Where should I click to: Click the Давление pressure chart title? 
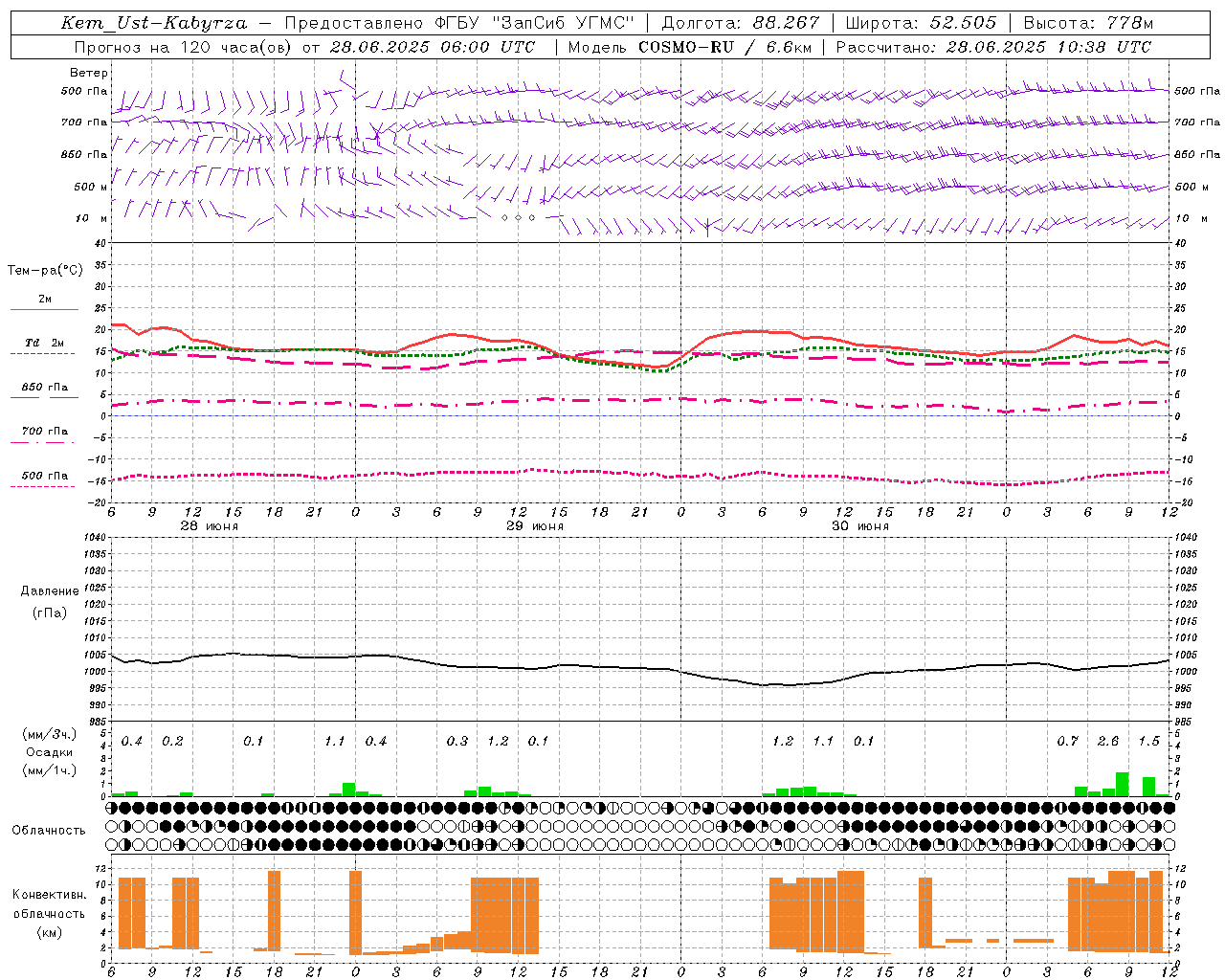tap(50, 591)
